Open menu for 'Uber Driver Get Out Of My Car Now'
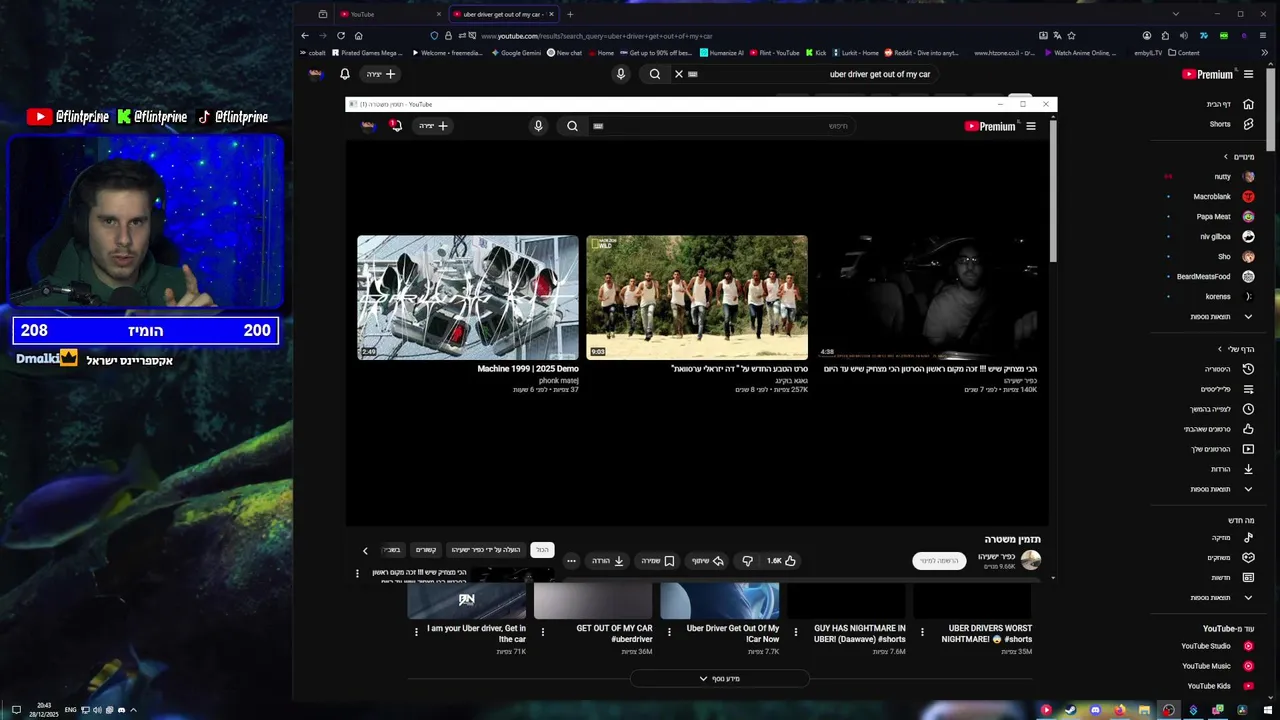1280x720 pixels. pos(669,632)
